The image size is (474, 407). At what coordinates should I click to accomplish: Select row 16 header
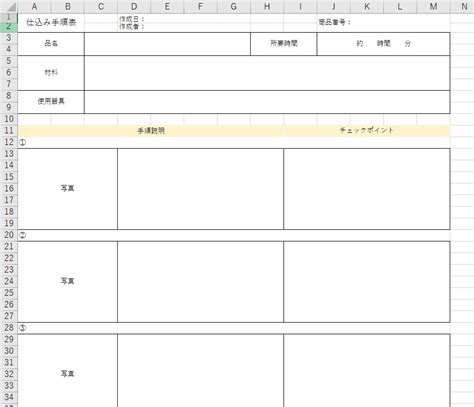[9, 189]
